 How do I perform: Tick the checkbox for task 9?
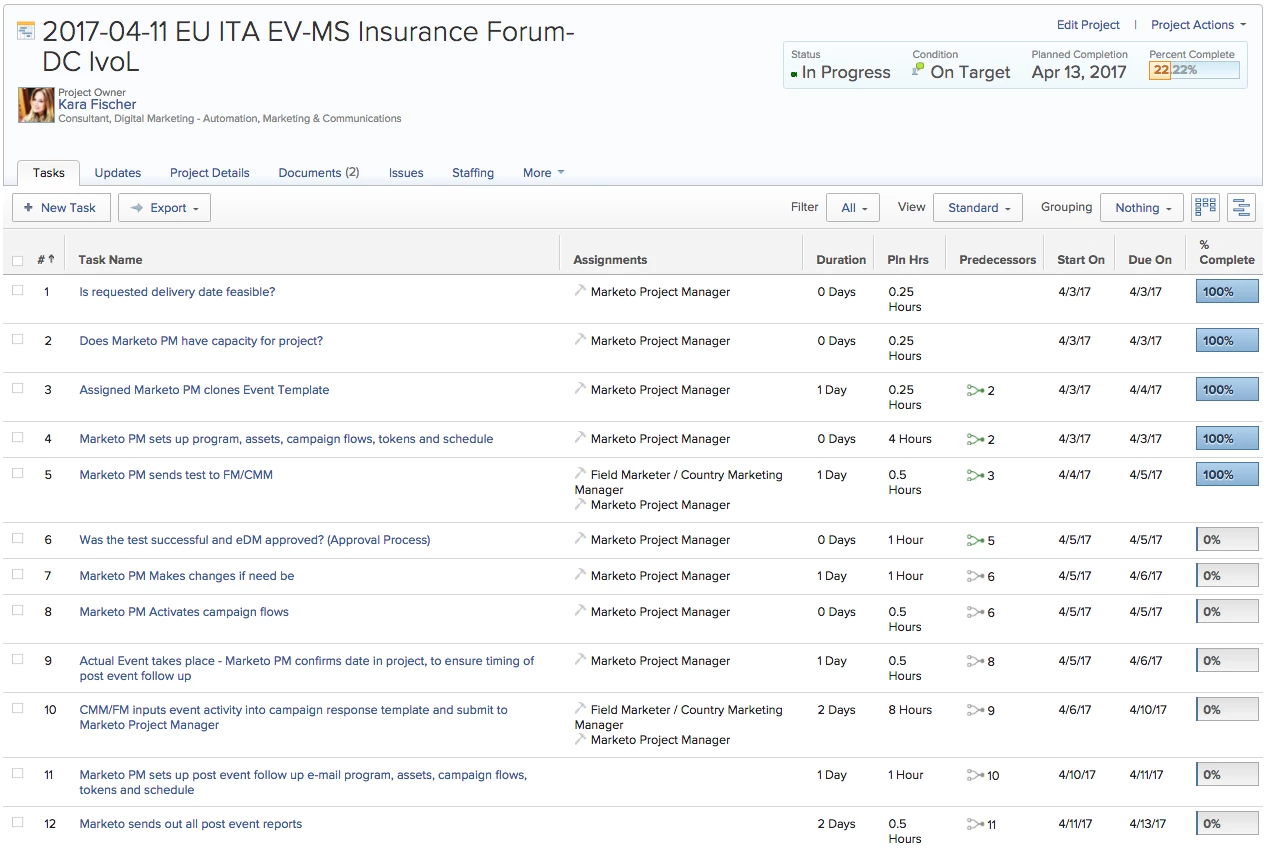pyautogui.click(x=17, y=660)
